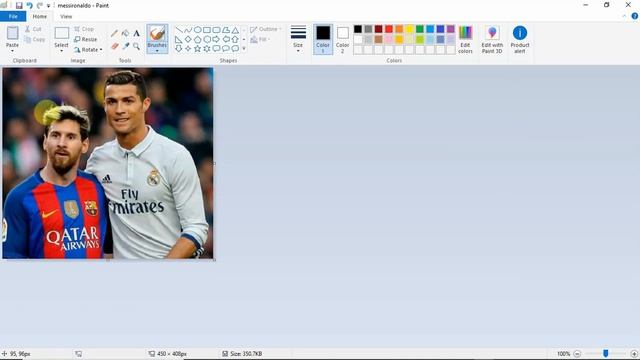Choose the Right arrow shape
The width and height of the screenshot is (640, 360).
216,39
